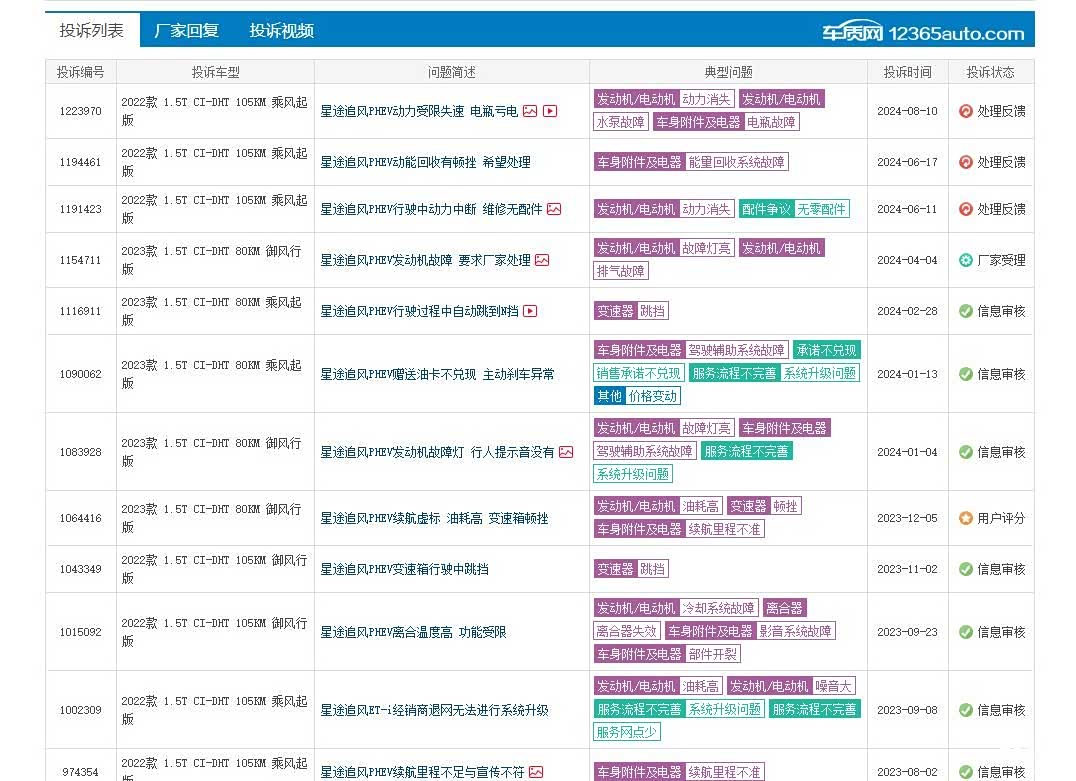Play the video icon for 自动跳到N挡 complaint
The height and width of the screenshot is (781, 1076).
coord(530,311)
